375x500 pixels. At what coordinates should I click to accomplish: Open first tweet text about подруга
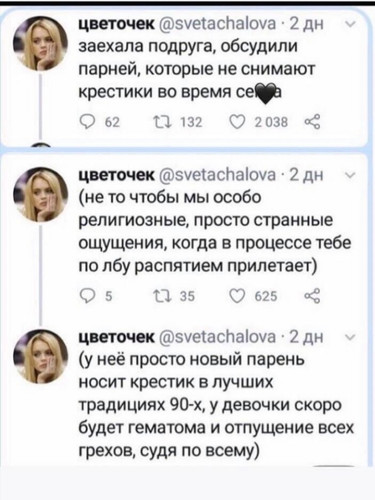(x=197, y=70)
